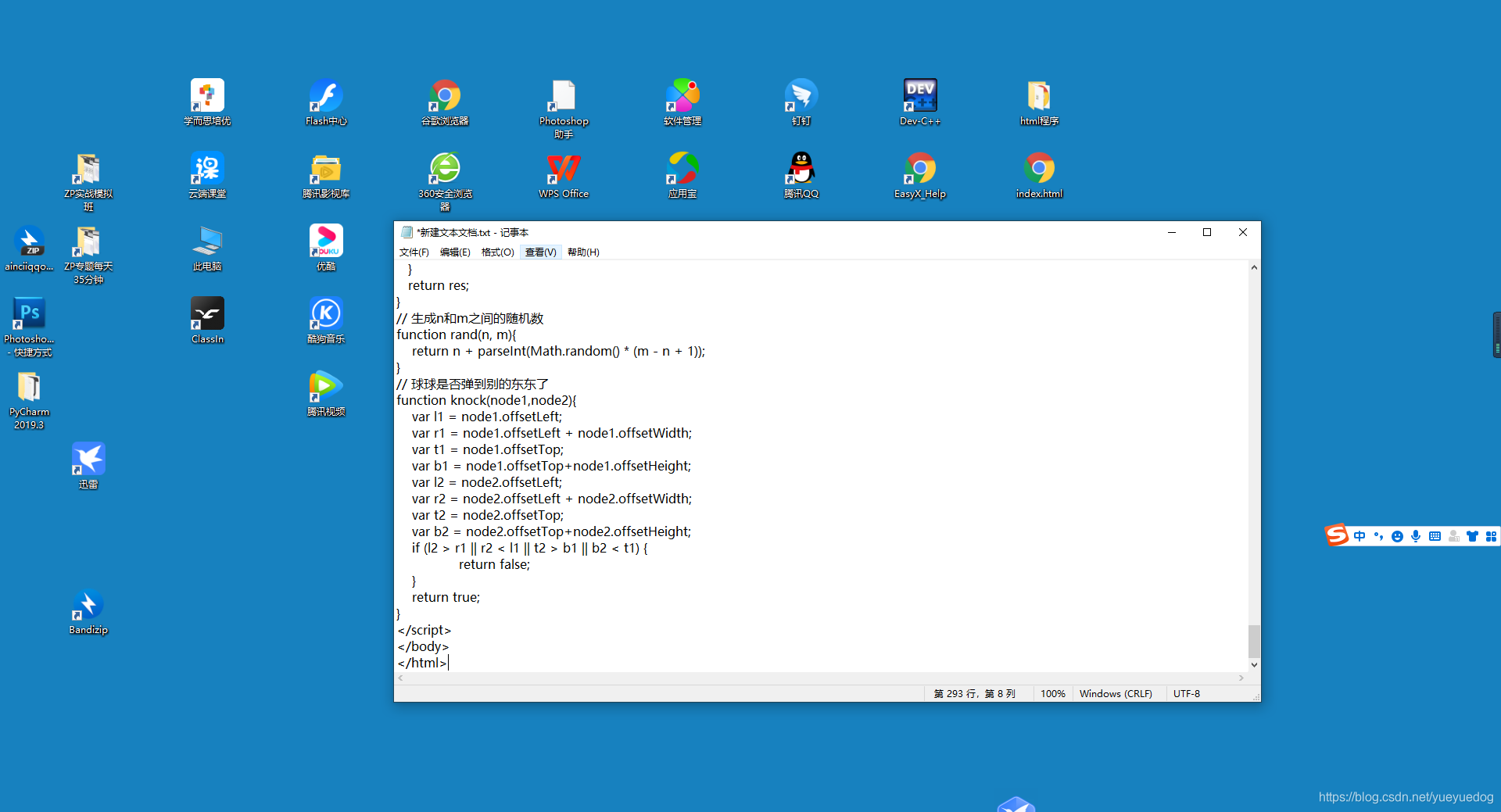This screenshot has height=812, width=1501.
Task: Click 'Windows (CRLF)' in the status bar
Action: point(1116,694)
